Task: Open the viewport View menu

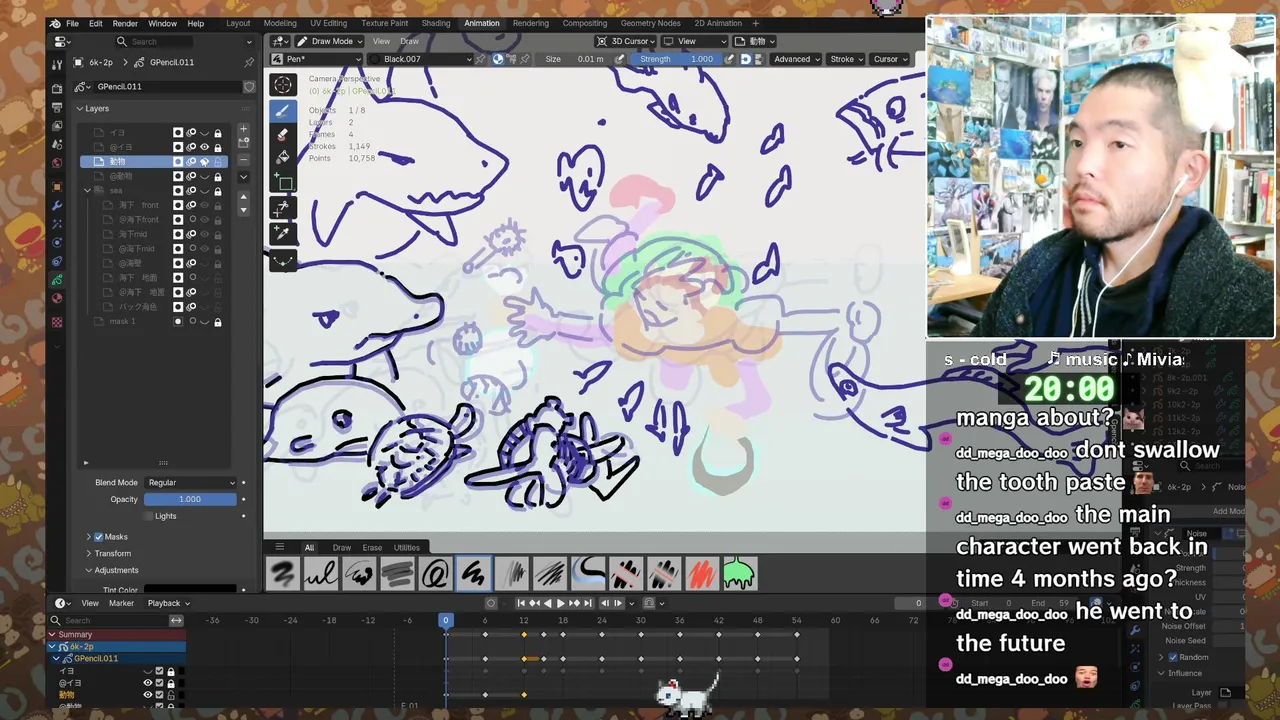Action: pyautogui.click(x=381, y=41)
